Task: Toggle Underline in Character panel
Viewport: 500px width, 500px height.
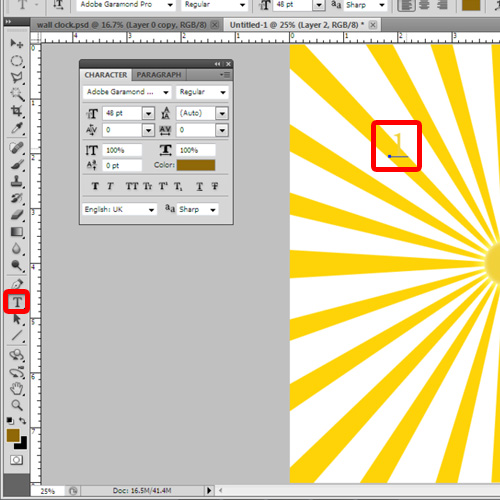Action: 199,186
